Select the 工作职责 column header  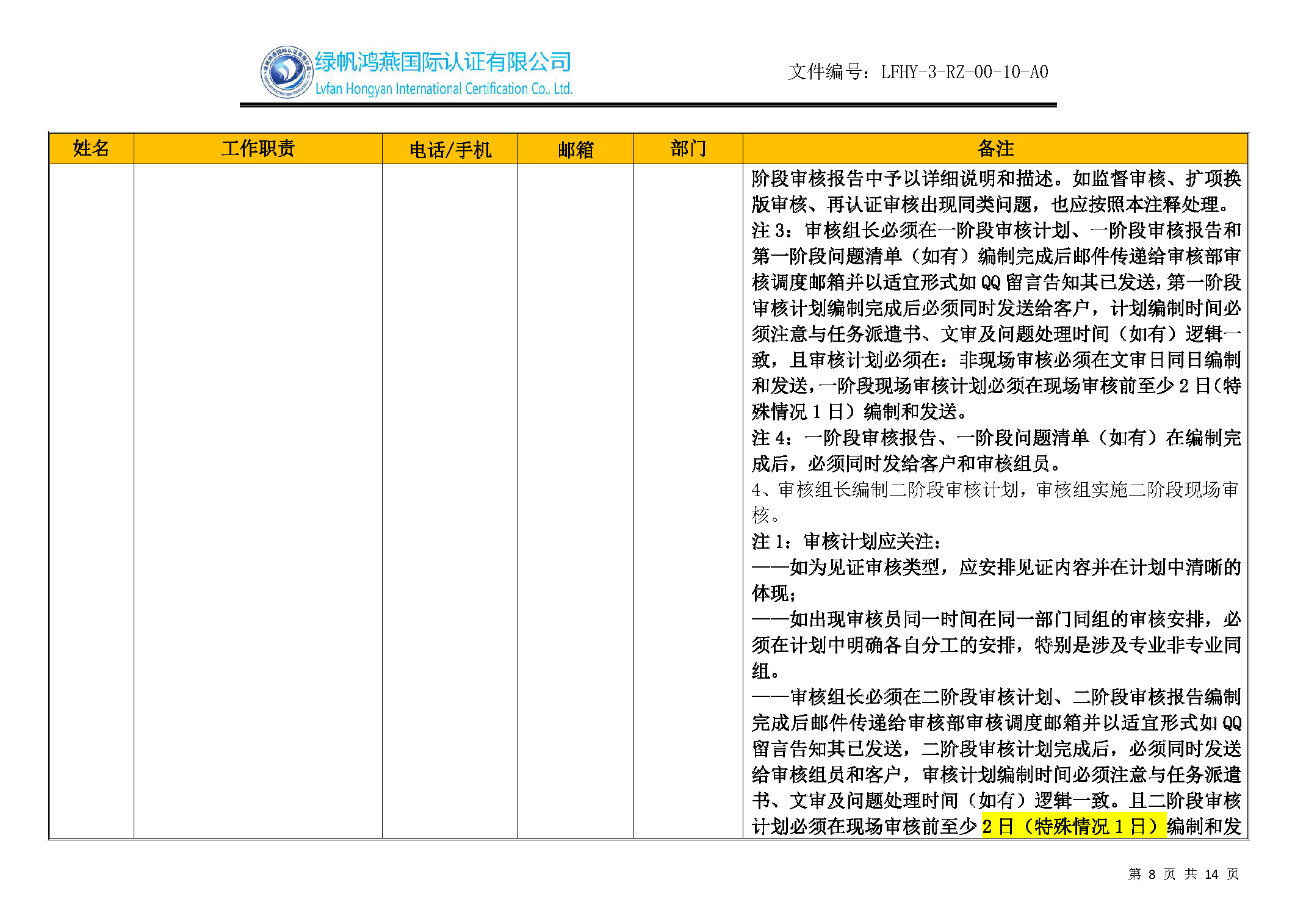[258, 148]
